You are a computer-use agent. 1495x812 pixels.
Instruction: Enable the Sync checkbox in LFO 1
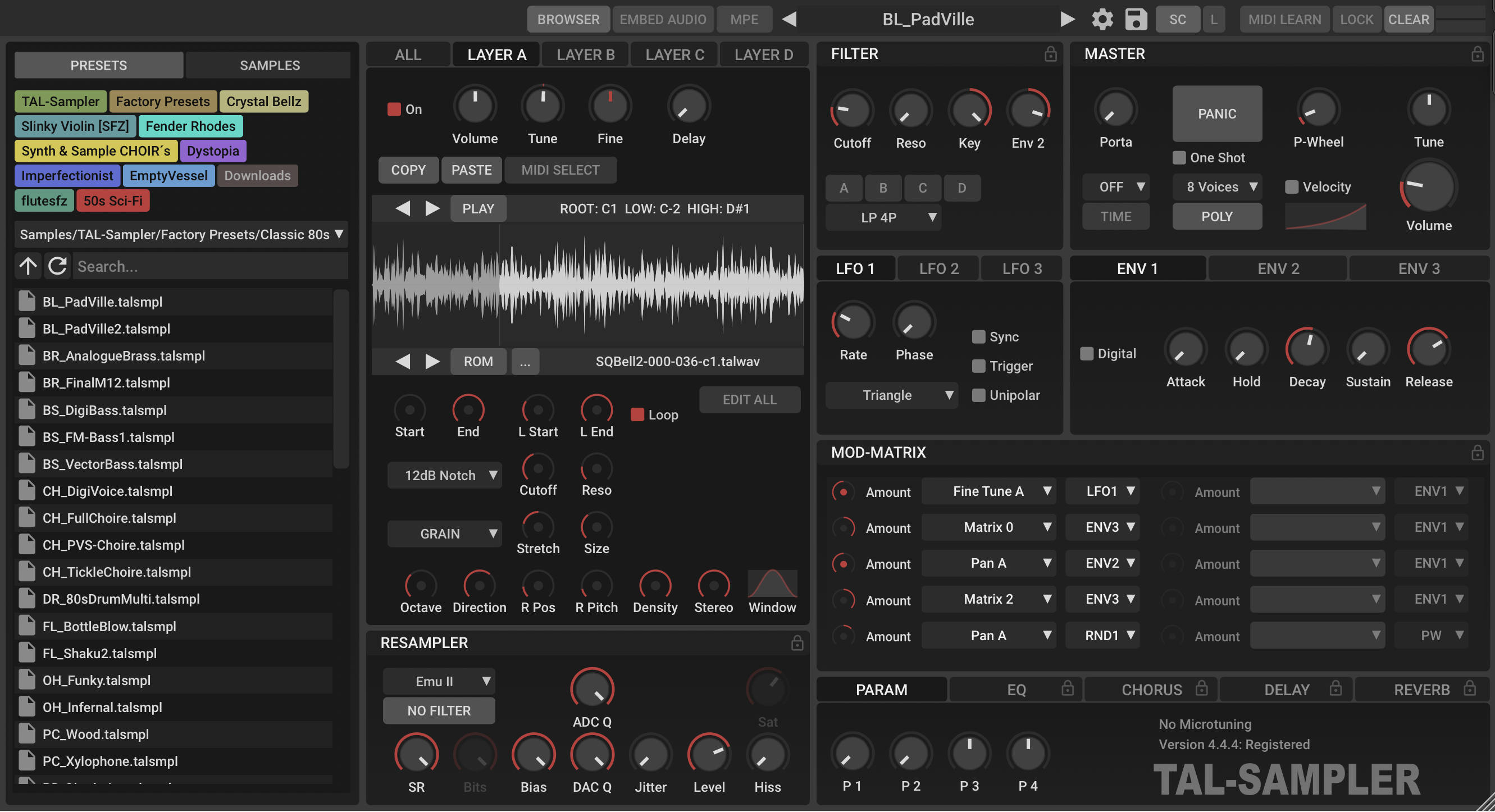(977, 337)
